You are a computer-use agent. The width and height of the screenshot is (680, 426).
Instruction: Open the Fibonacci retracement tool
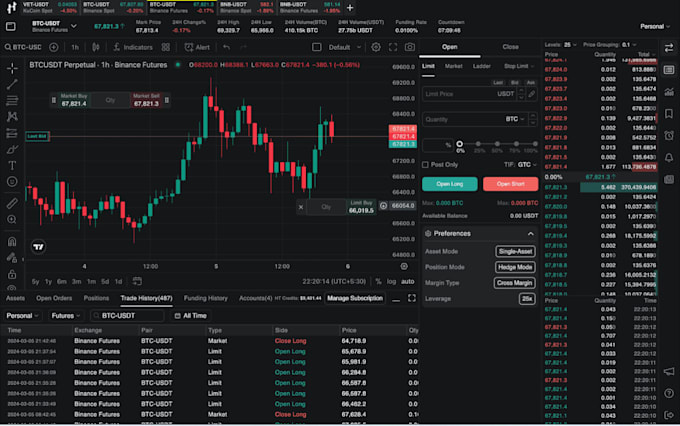click(12, 100)
